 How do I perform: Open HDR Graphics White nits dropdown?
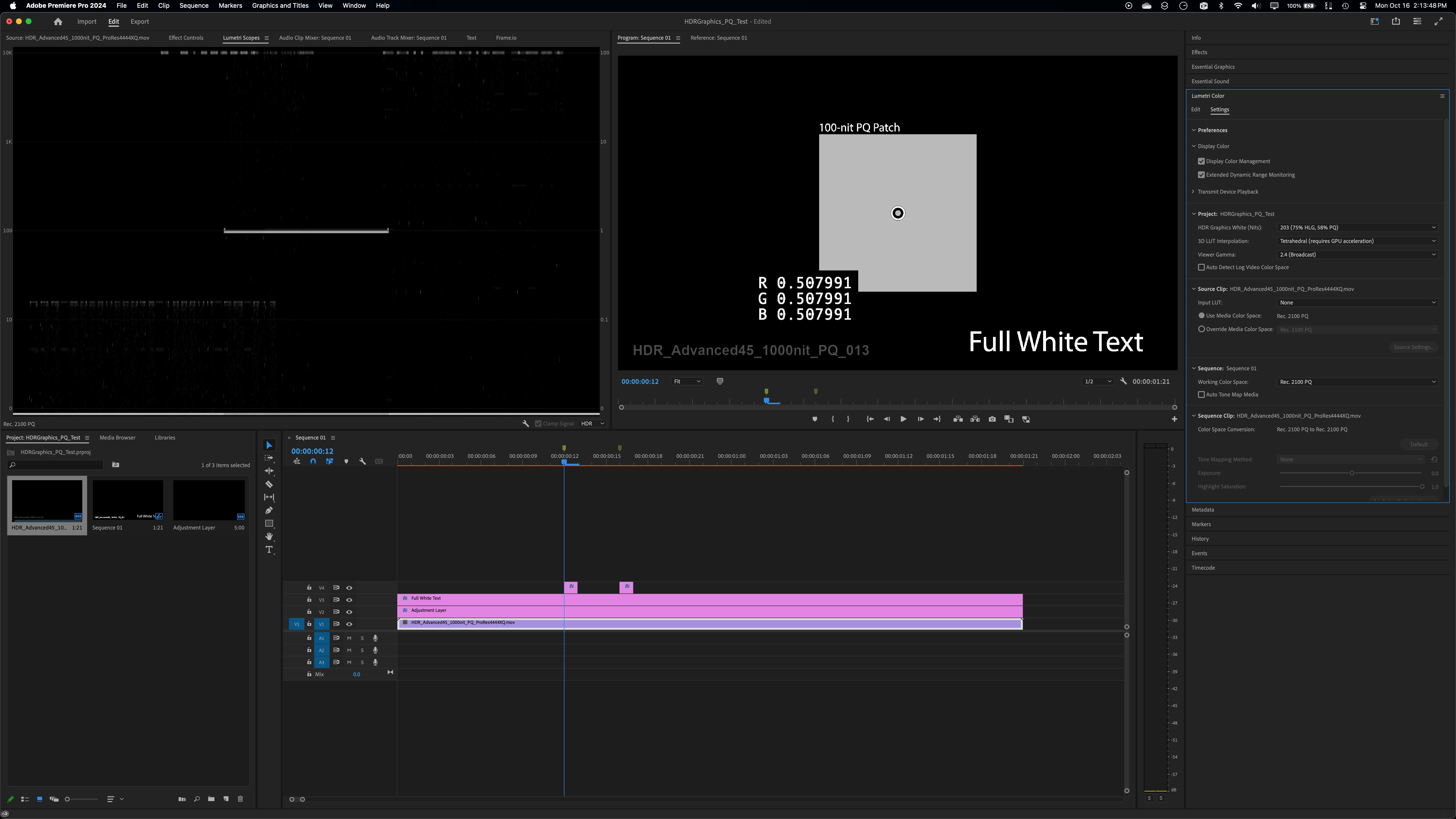1357,227
